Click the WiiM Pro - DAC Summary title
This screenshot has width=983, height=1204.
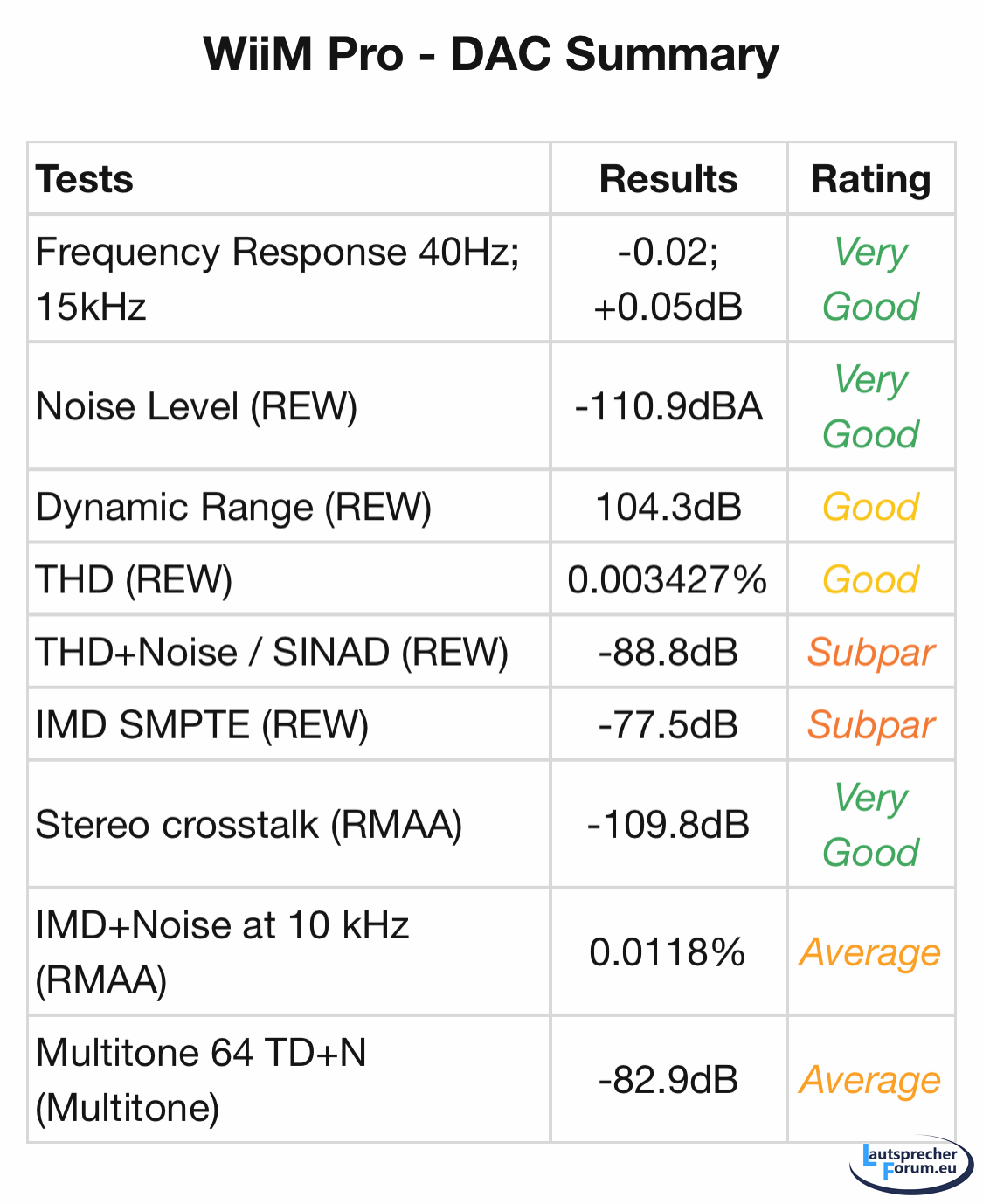(491, 54)
